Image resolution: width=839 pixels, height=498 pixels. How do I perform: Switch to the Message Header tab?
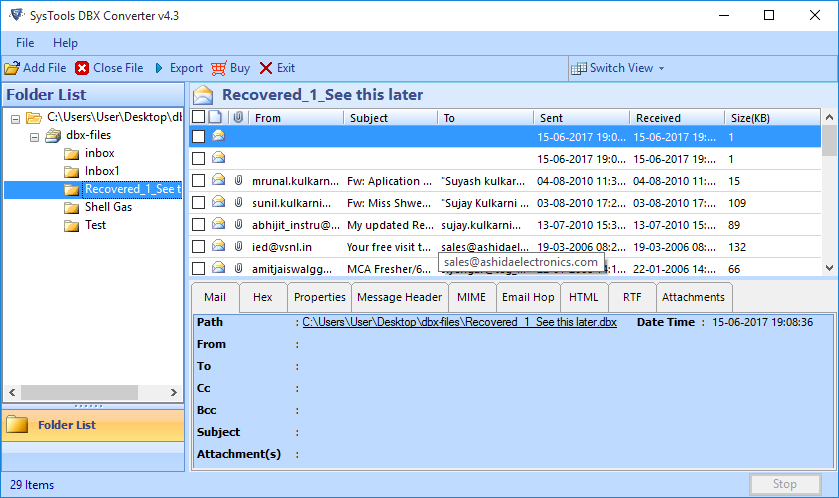coord(400,297)
